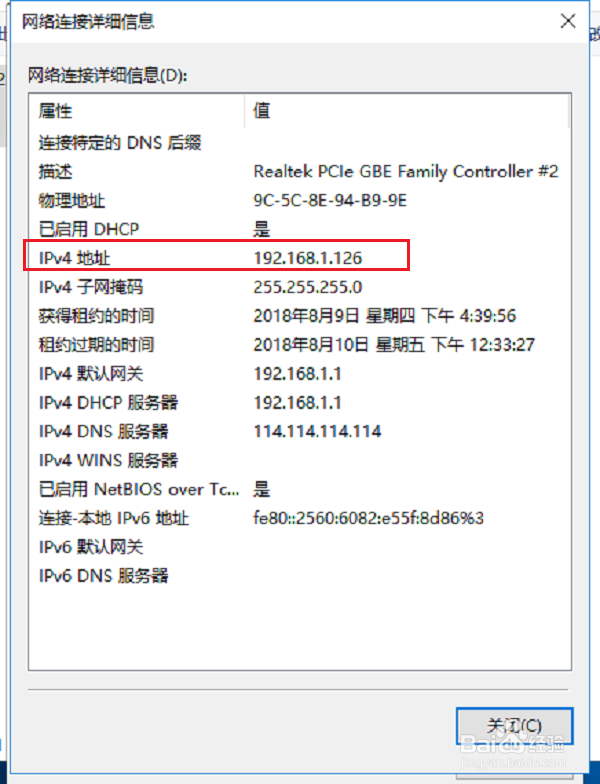Select the IPv4 DHCP 服务器 row
Viewport: 600px width, 784px height.
pos(299,402)
